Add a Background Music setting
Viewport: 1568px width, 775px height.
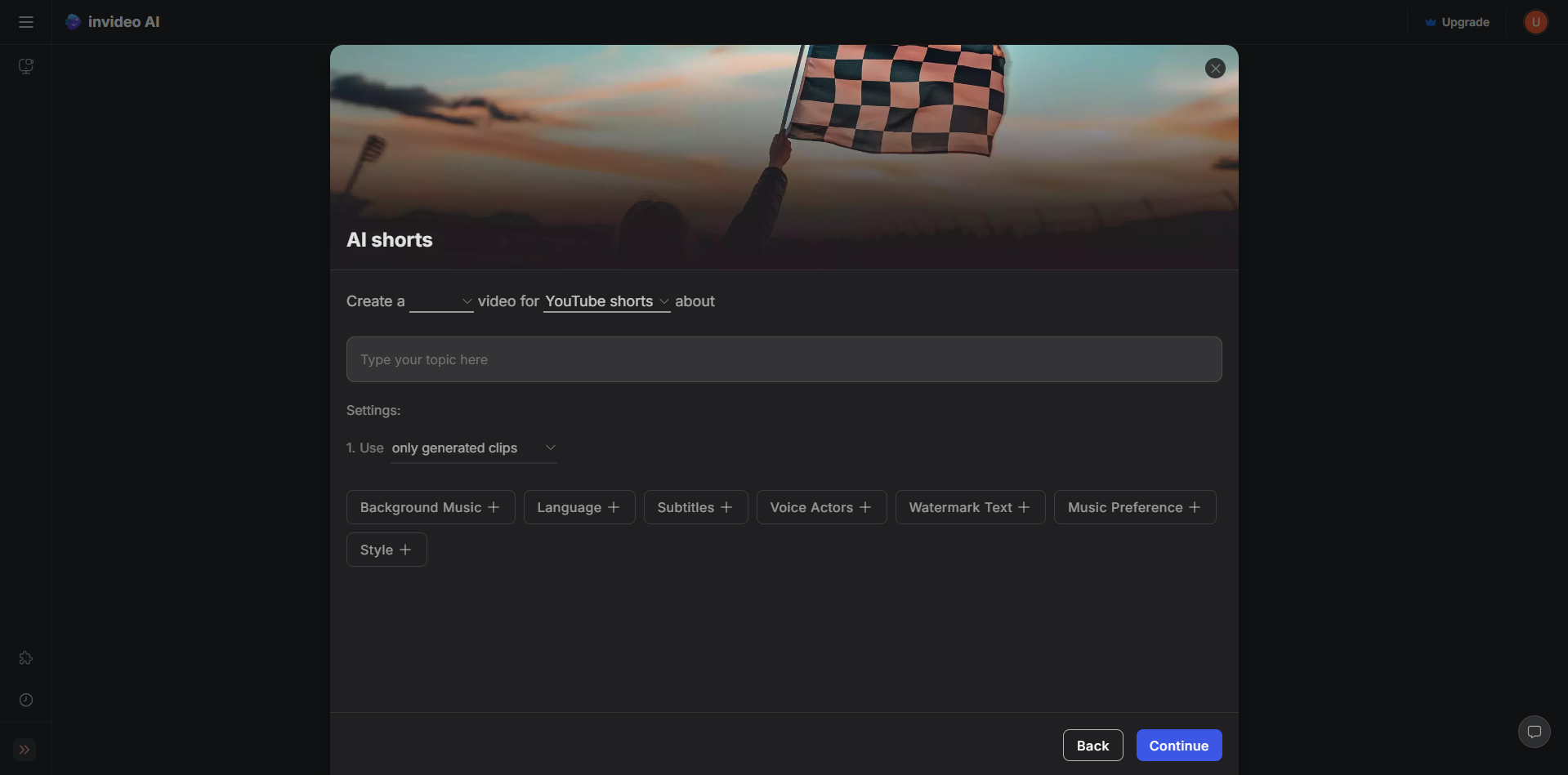click(x=430, y=506)
